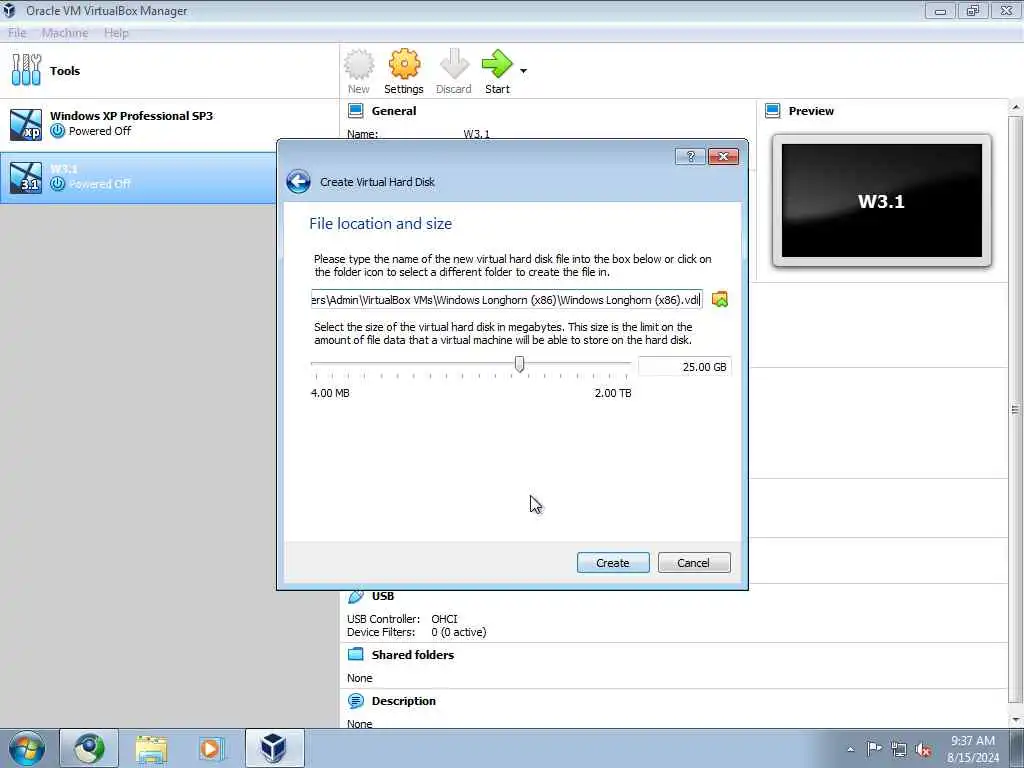Click the 'File location and size' heading
This screenshot has width=1024, height=768.
point(381,223)
